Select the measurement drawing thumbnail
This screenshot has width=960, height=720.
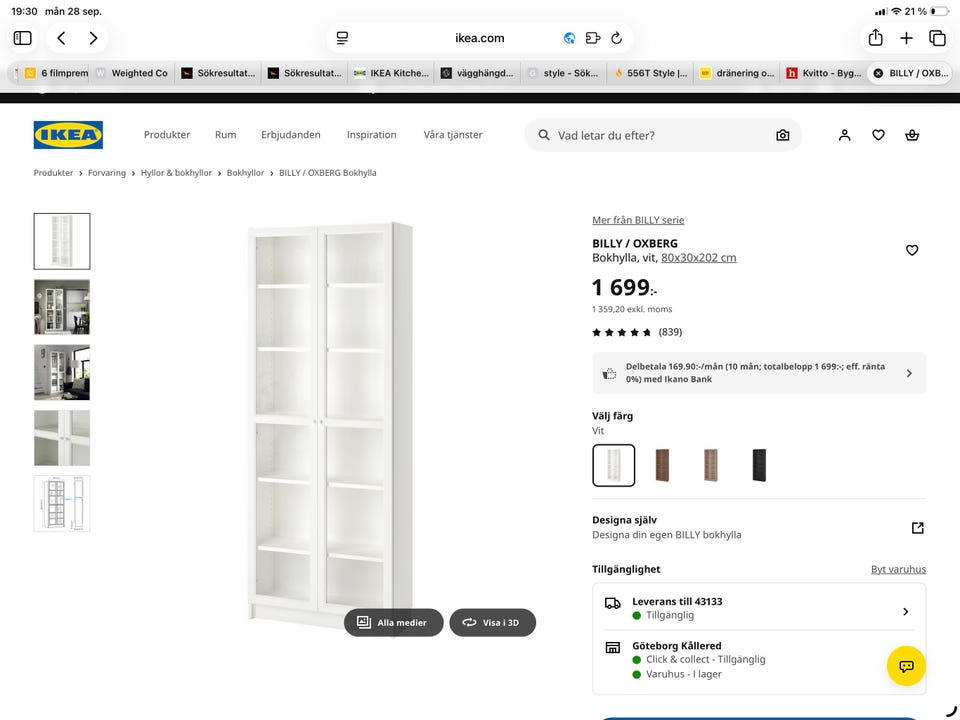[62, 503]
